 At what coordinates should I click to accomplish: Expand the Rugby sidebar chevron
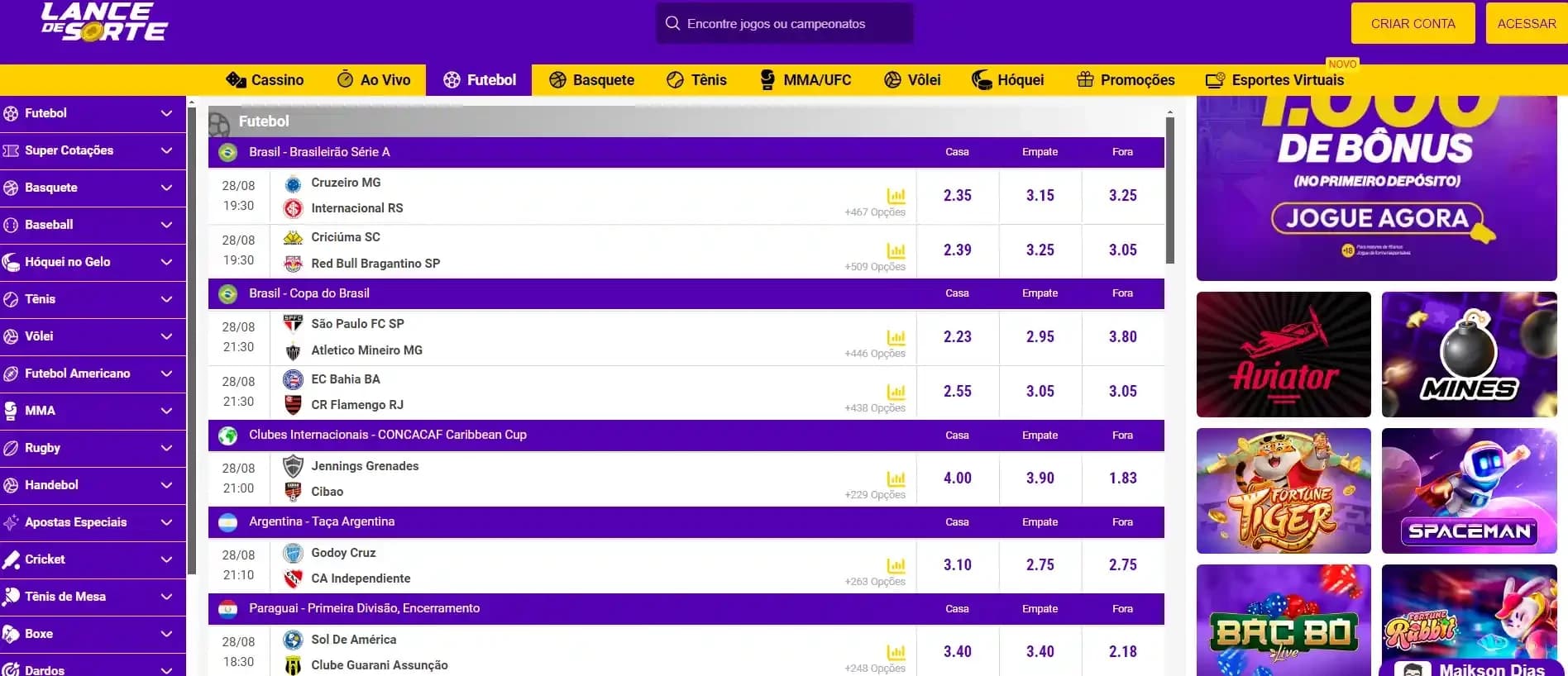pos(166,448)
